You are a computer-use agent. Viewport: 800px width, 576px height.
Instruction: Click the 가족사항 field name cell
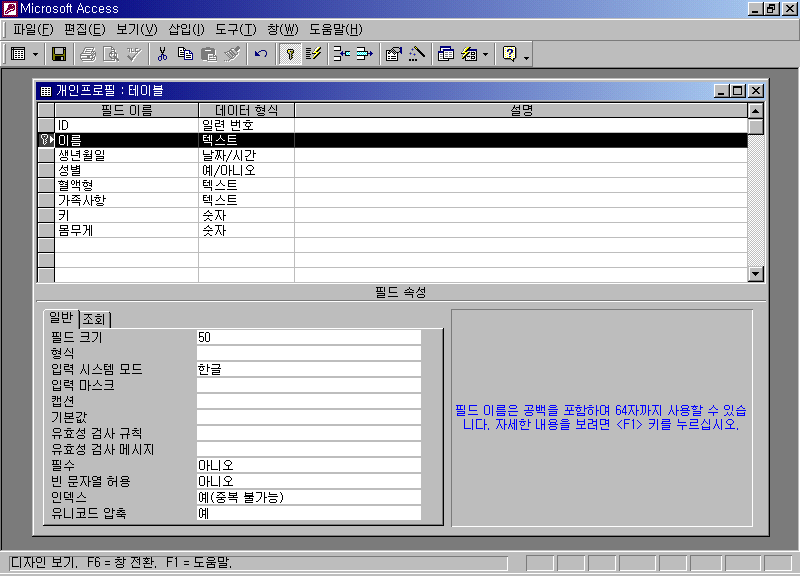tap(127, 200)
